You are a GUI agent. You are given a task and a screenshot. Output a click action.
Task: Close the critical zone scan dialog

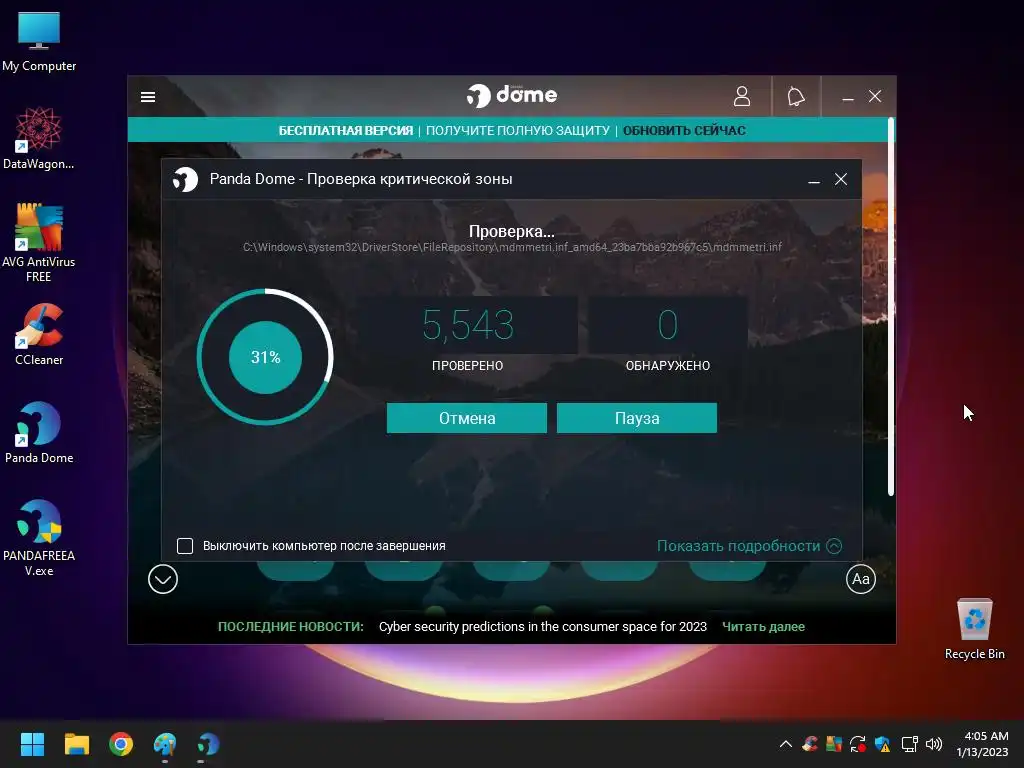841,179
